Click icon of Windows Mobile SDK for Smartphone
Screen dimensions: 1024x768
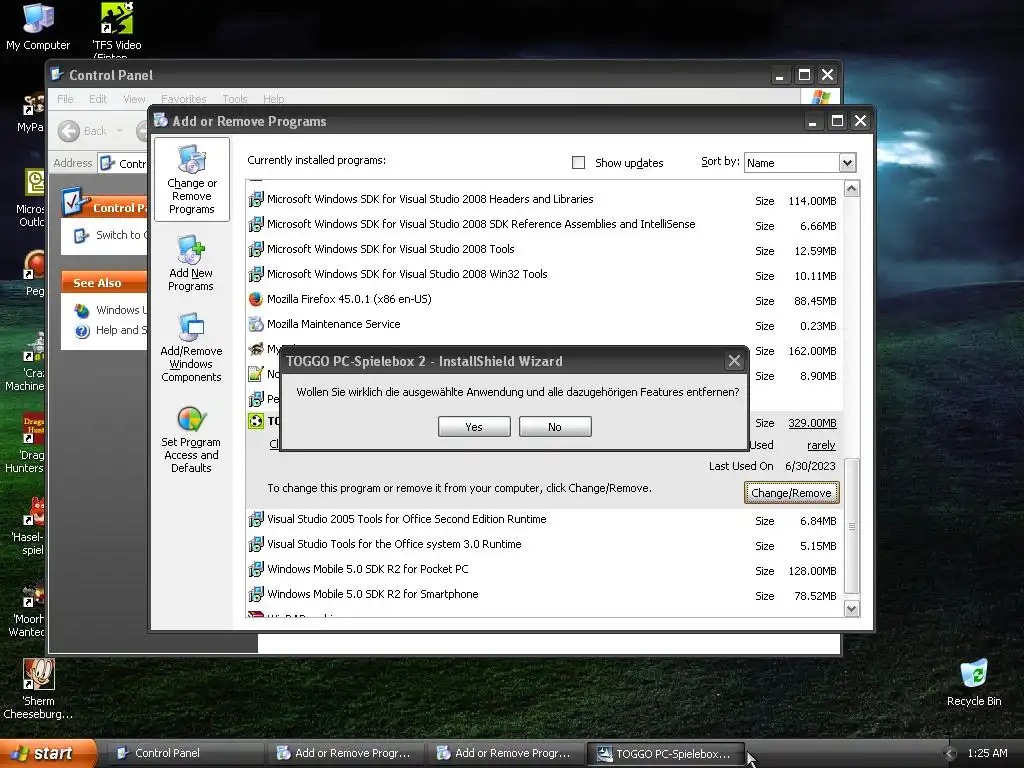click(x=256, y=594)
